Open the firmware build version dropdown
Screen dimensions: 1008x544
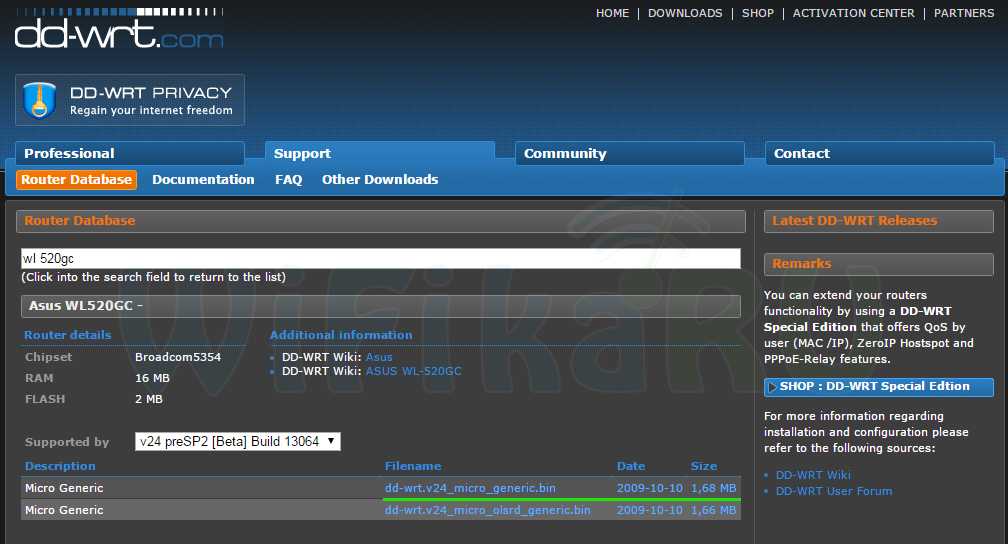(x=237, y=442)
